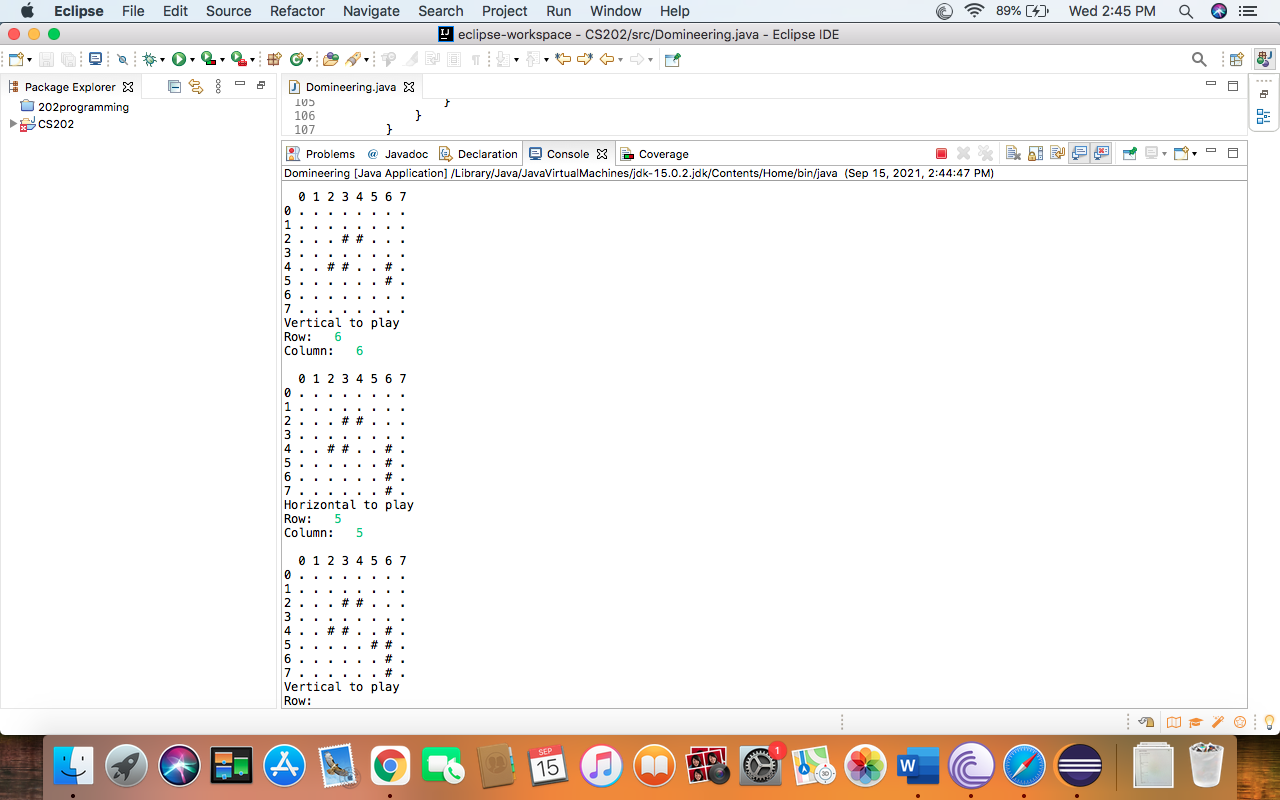This screenshot has width=1280, height=800.
Task: Open the Source menu
Action: click(x=228, y=11)
